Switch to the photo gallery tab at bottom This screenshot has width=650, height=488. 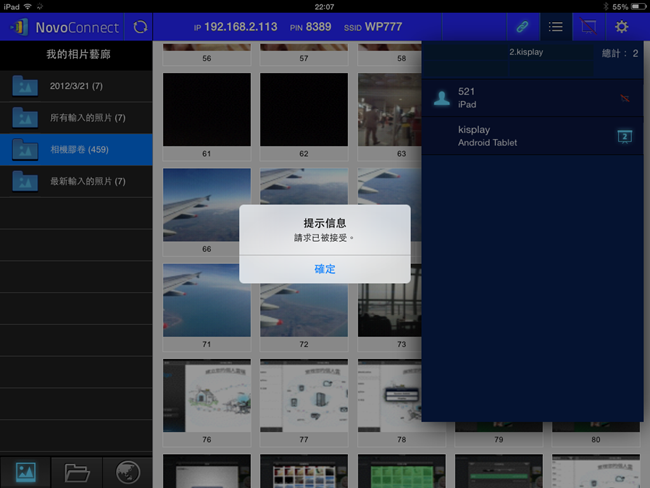(x=26, y=472)
